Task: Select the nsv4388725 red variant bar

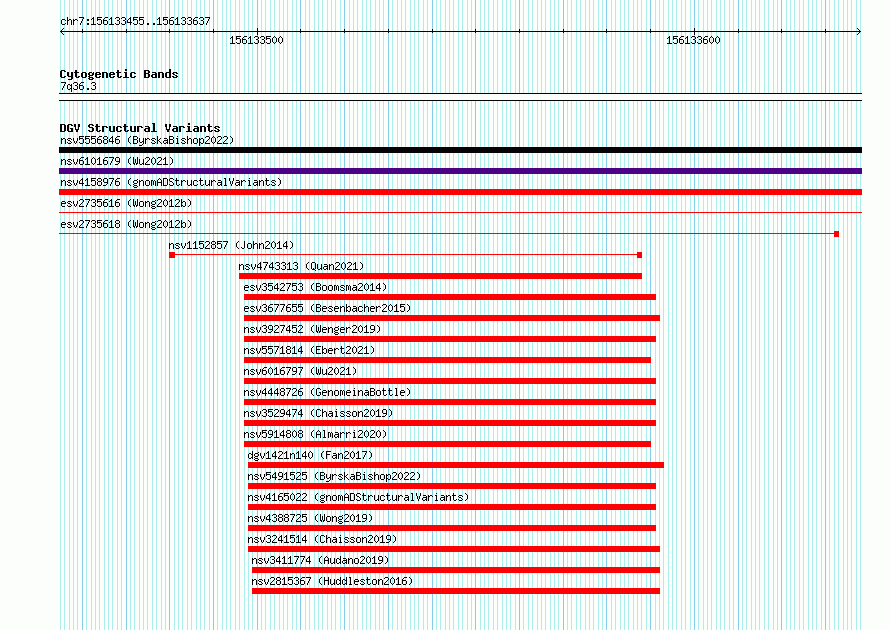Action: click(x=452, y=528)
